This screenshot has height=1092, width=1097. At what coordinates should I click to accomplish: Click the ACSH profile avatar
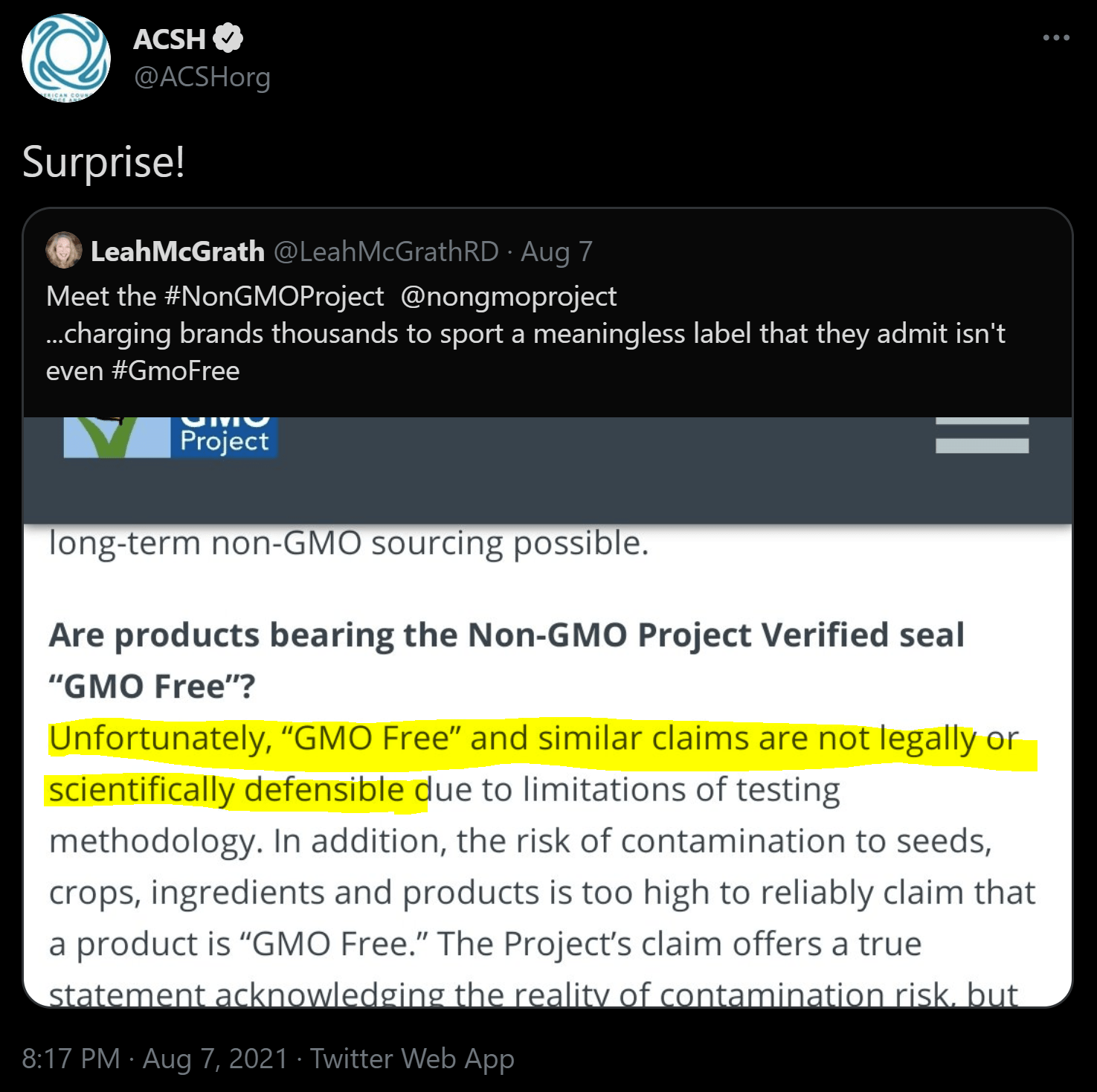click(x=65, y=57)
